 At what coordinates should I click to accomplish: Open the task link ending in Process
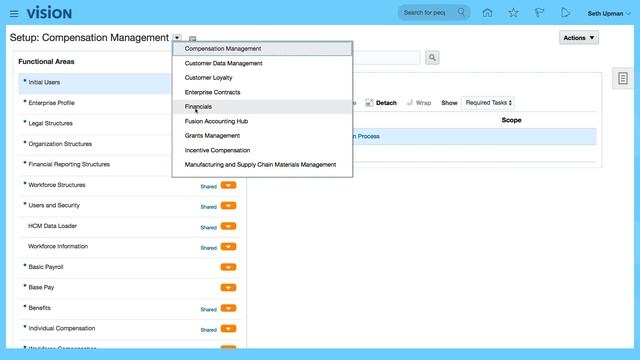[366, 136]
